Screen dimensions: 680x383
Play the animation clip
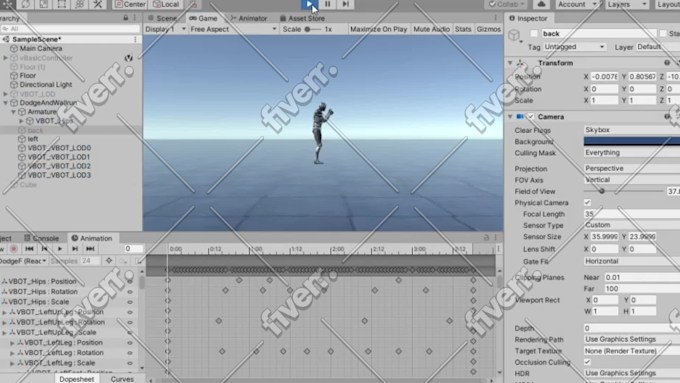[x=60, y=249]
